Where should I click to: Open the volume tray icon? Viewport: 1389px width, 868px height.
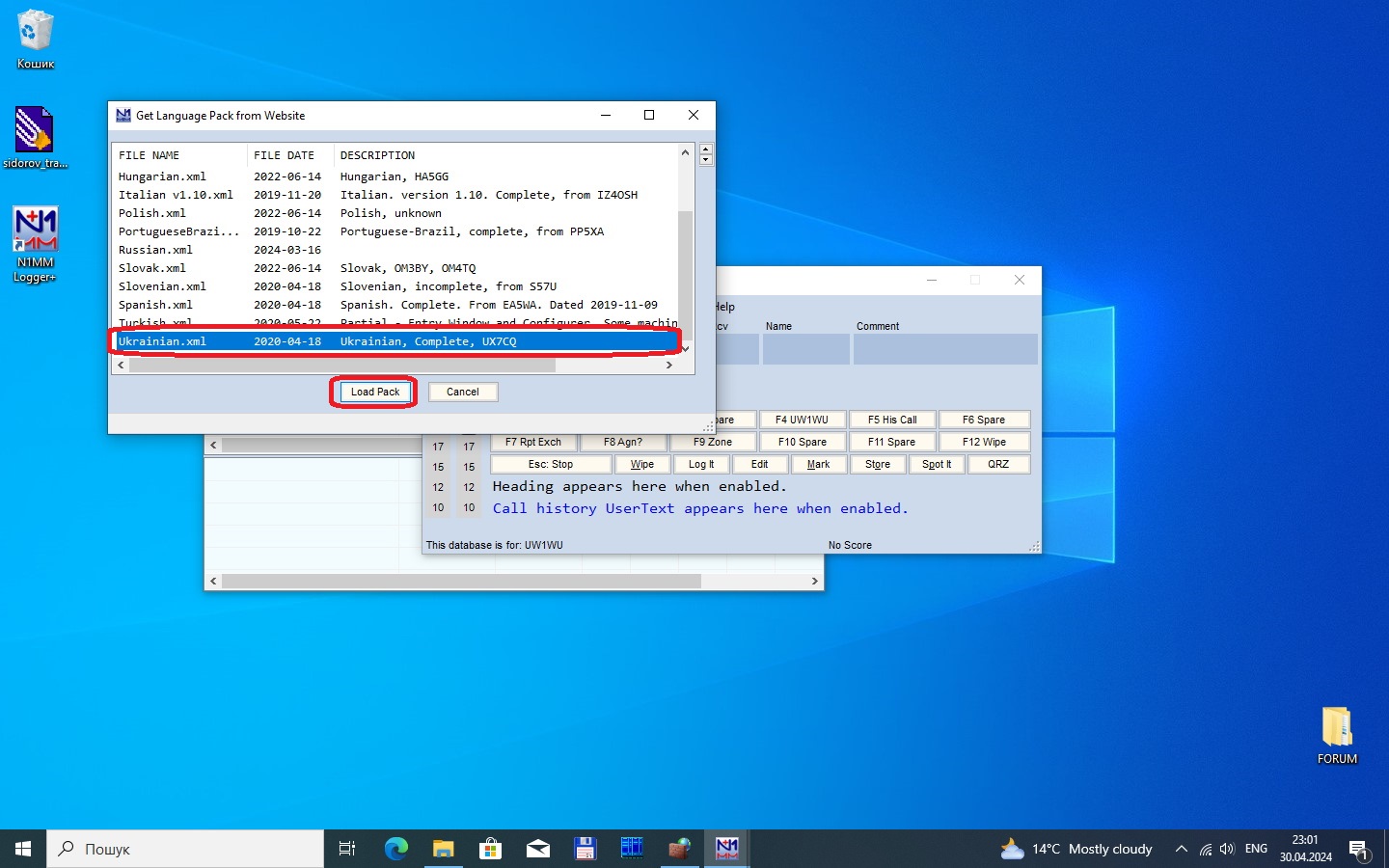tap(1227, 849)
